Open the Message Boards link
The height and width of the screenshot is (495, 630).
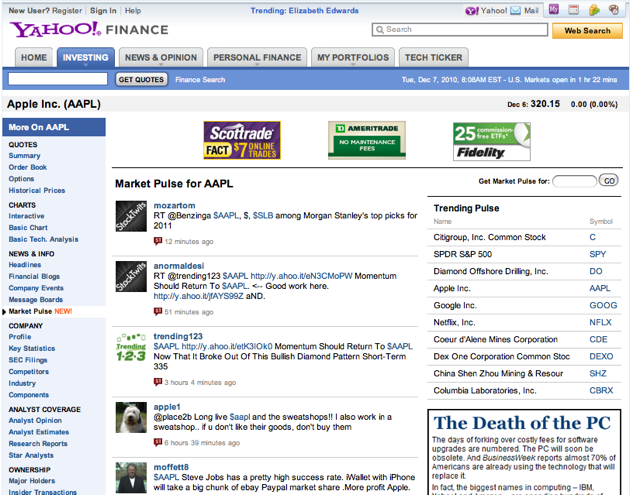pos(36,300)
